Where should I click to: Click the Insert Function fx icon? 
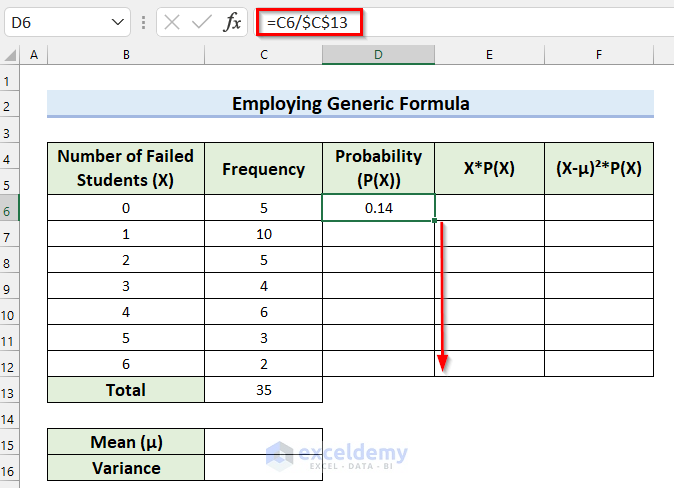pyautogui.click(x=231, y=22)
